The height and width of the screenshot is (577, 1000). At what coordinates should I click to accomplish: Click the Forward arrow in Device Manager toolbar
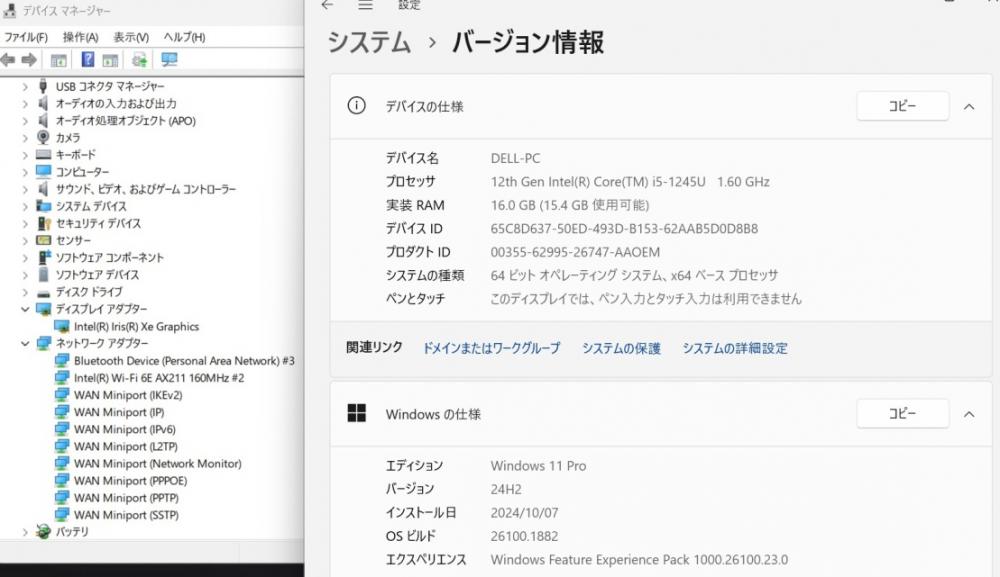coord(29,61)
